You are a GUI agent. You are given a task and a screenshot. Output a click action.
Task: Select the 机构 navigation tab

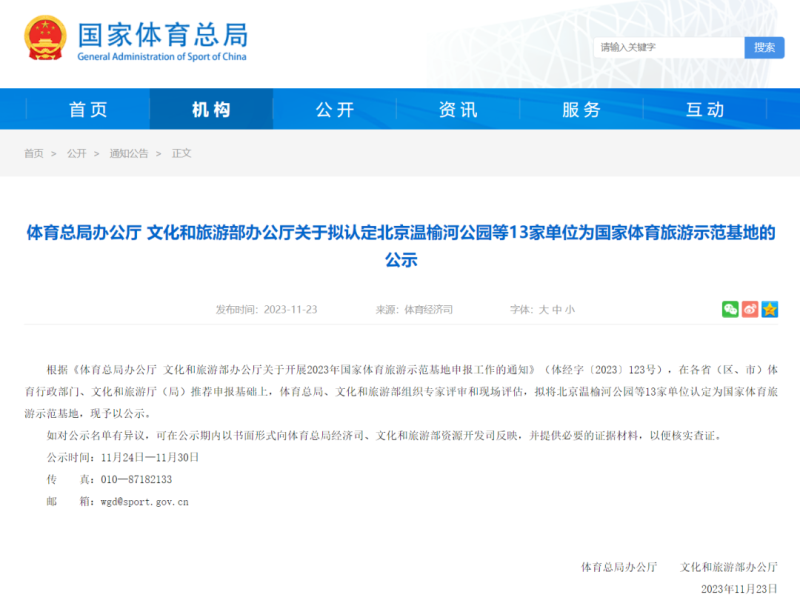pos(211,110)
